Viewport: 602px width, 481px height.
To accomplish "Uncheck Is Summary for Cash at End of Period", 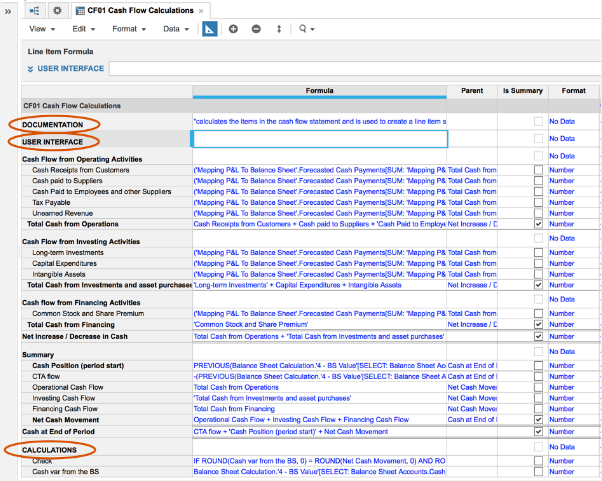I will [x=538, y=431].
